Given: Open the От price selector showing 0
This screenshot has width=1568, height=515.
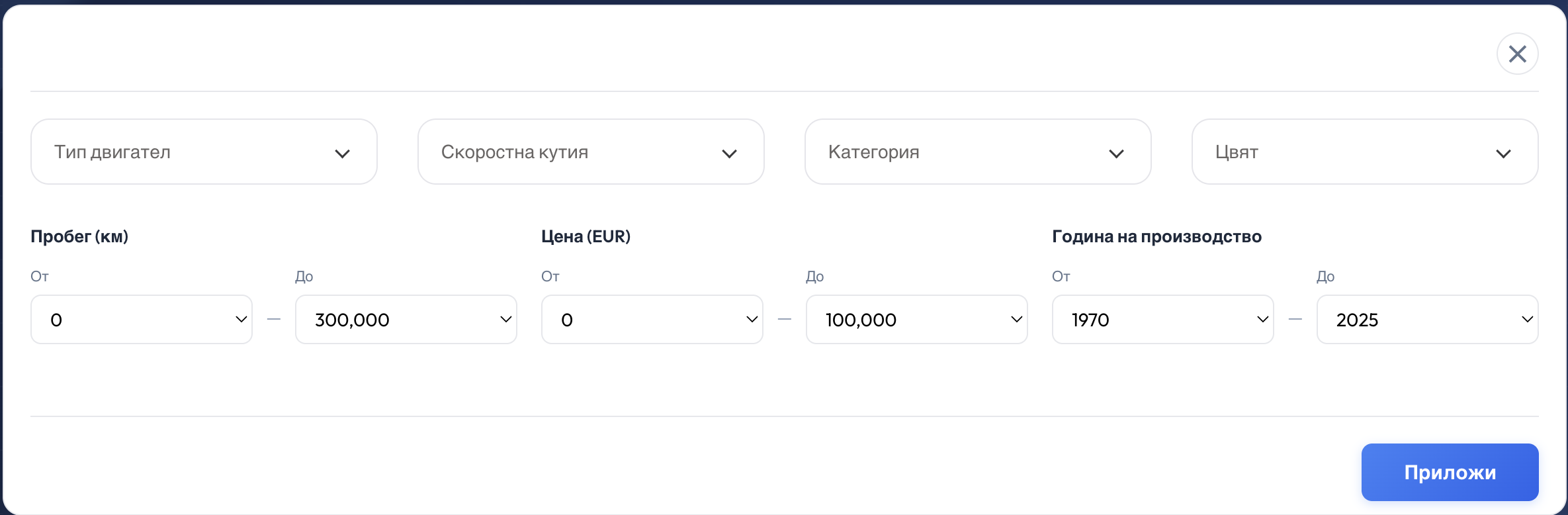Looking at the screenshot, I should click(x=652, y=320).
